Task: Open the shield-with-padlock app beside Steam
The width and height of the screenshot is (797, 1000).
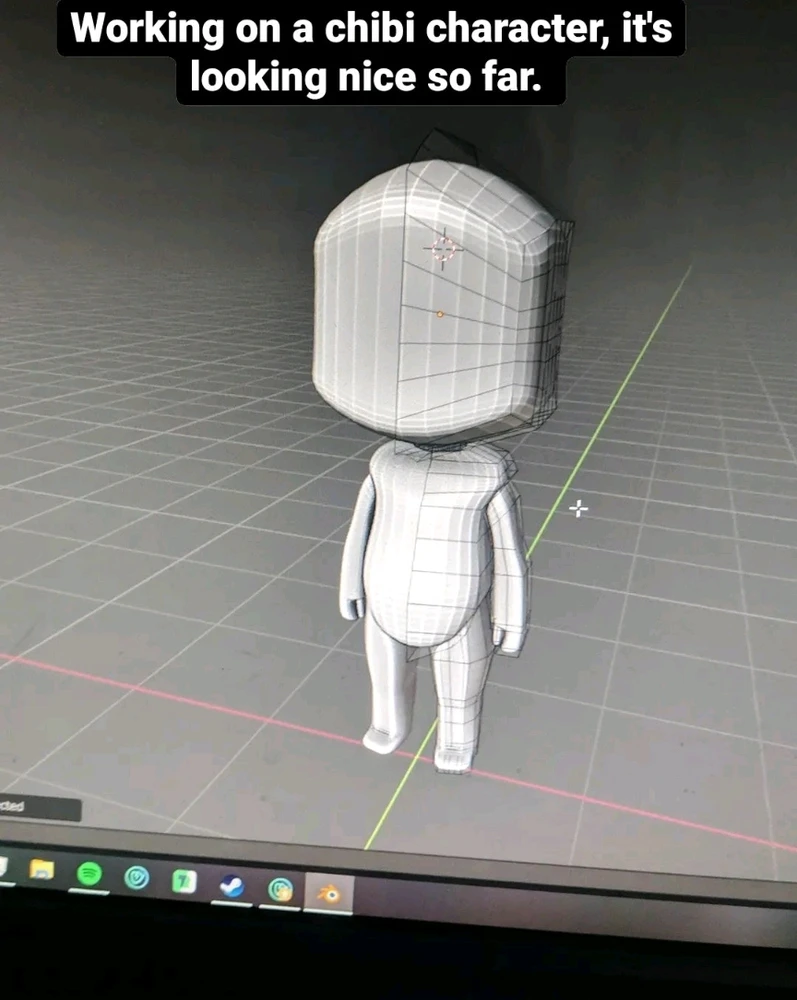Action: pos(281,888)
